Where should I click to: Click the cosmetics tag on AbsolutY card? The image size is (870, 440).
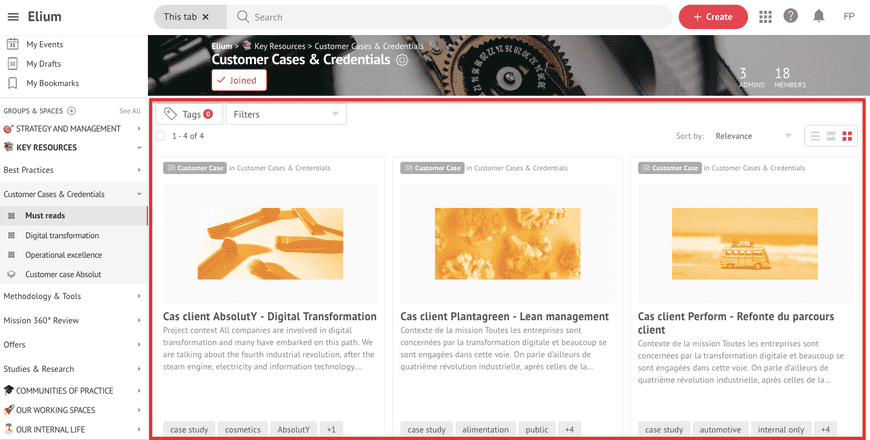pos(242,429)
